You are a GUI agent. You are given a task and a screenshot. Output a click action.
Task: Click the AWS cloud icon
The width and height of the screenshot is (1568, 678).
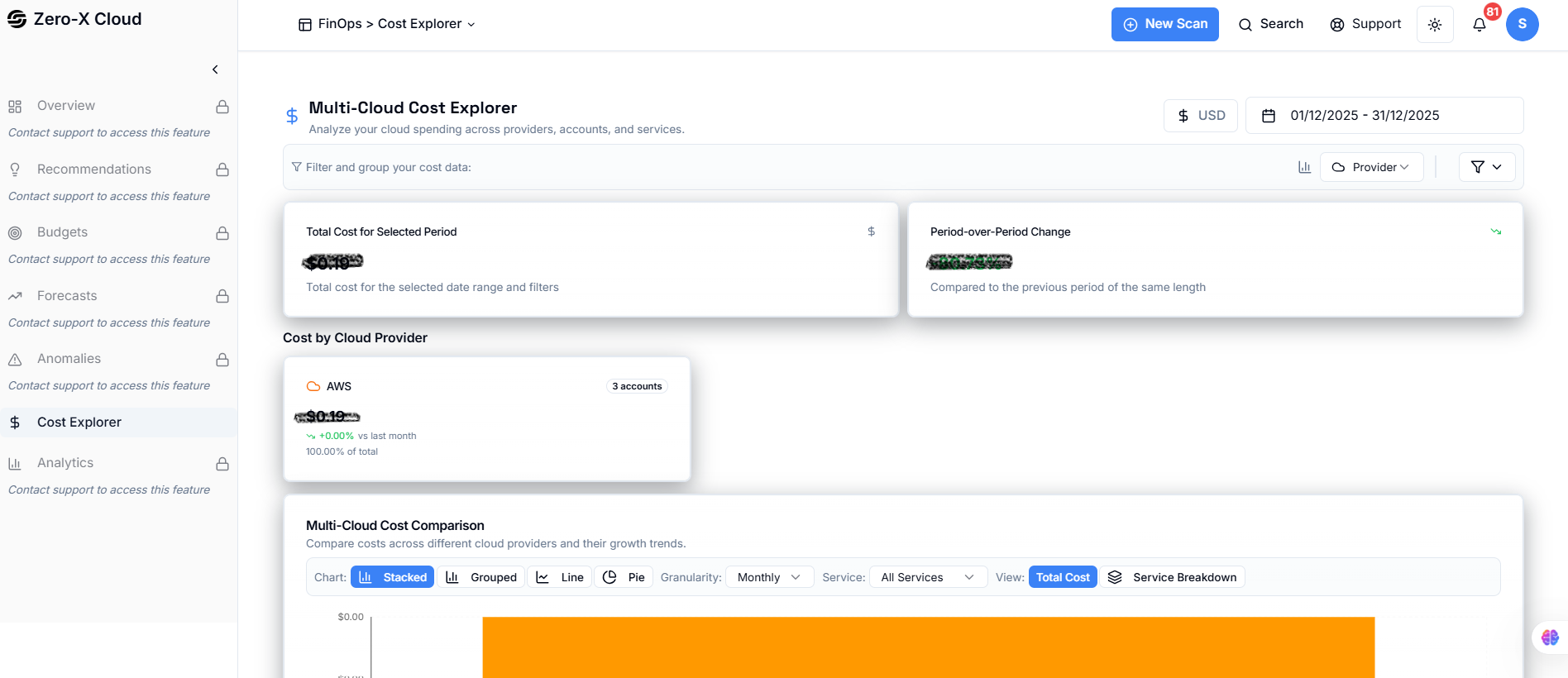click(313, 386)
